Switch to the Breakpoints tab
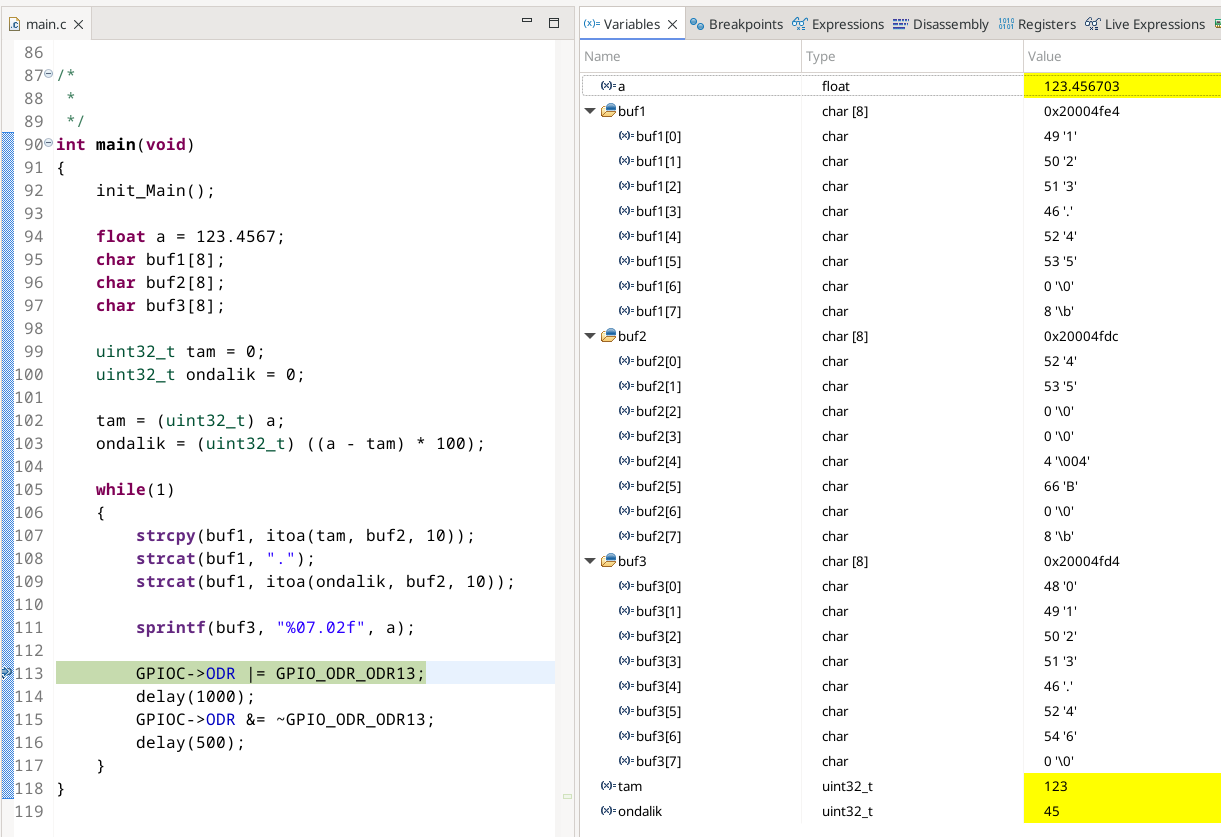 click(x=738, y=24)
